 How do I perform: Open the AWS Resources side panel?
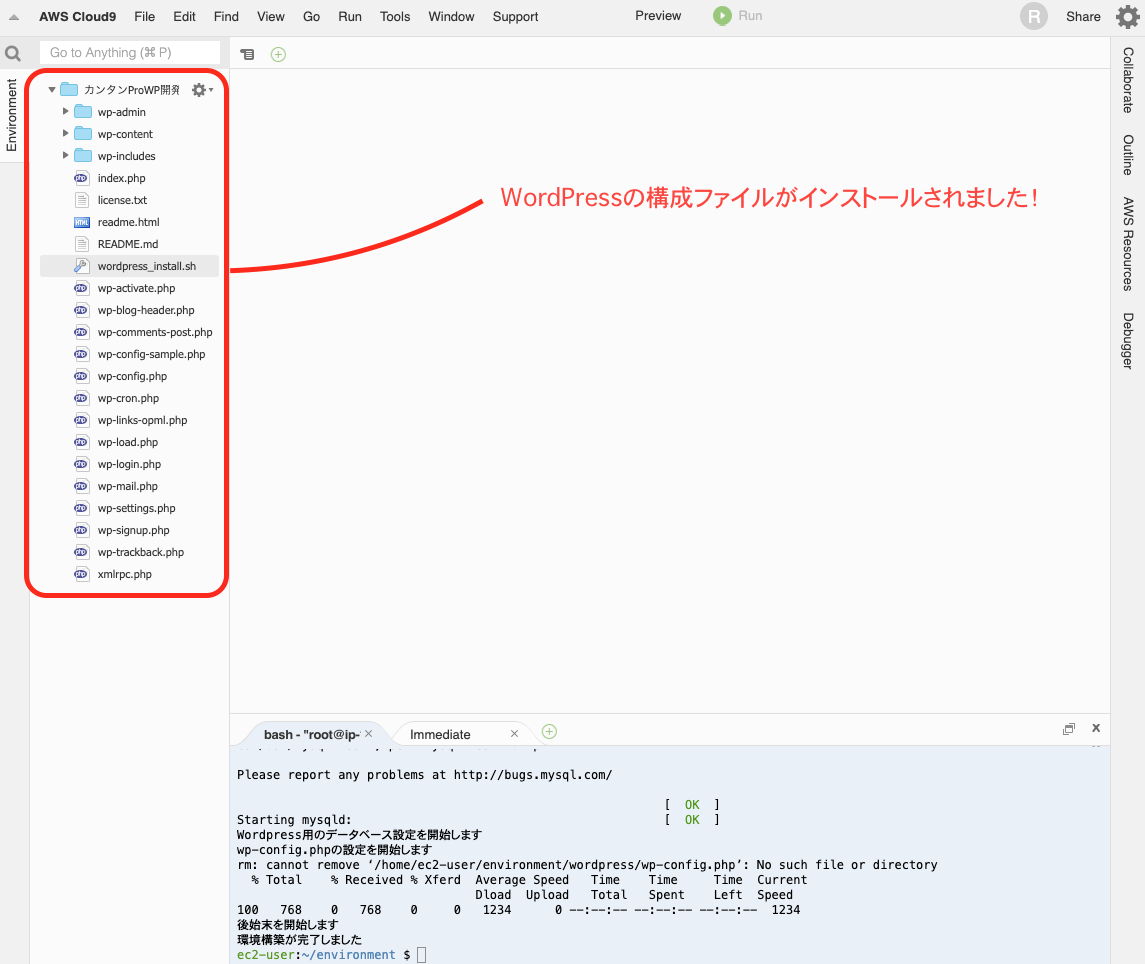[1128, 244]
